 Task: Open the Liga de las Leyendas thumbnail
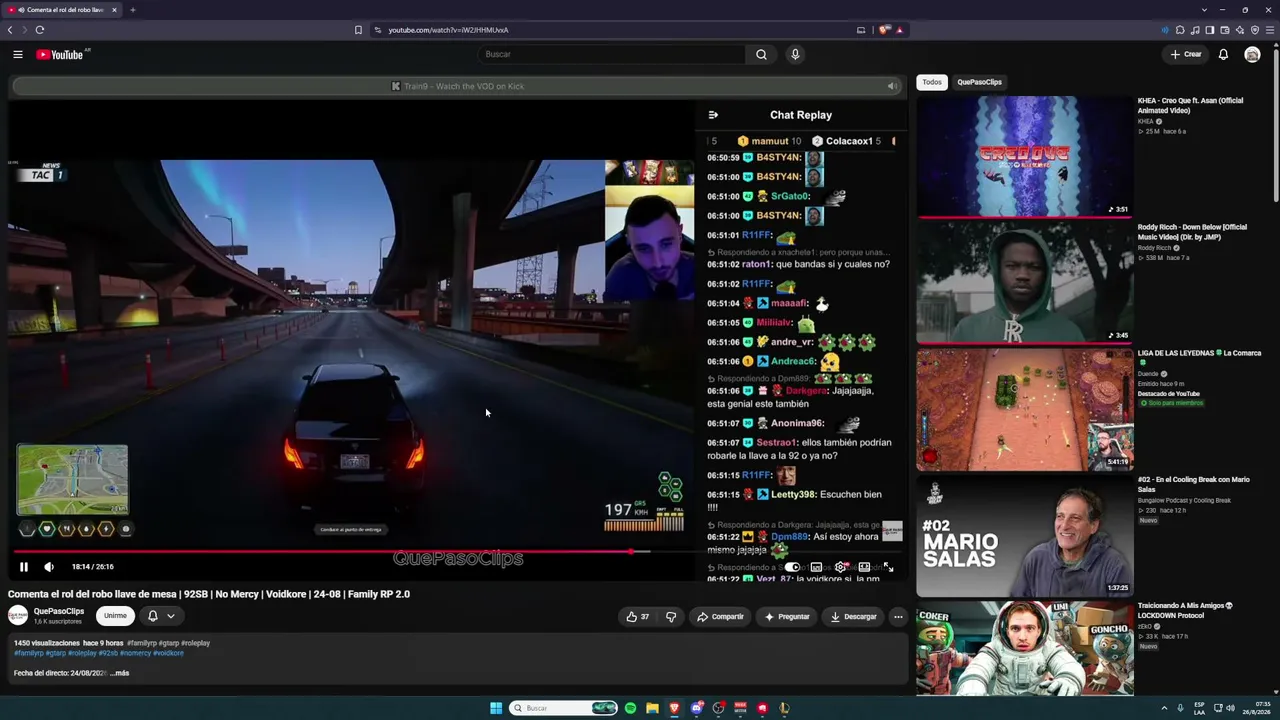tap(1025, 409)
